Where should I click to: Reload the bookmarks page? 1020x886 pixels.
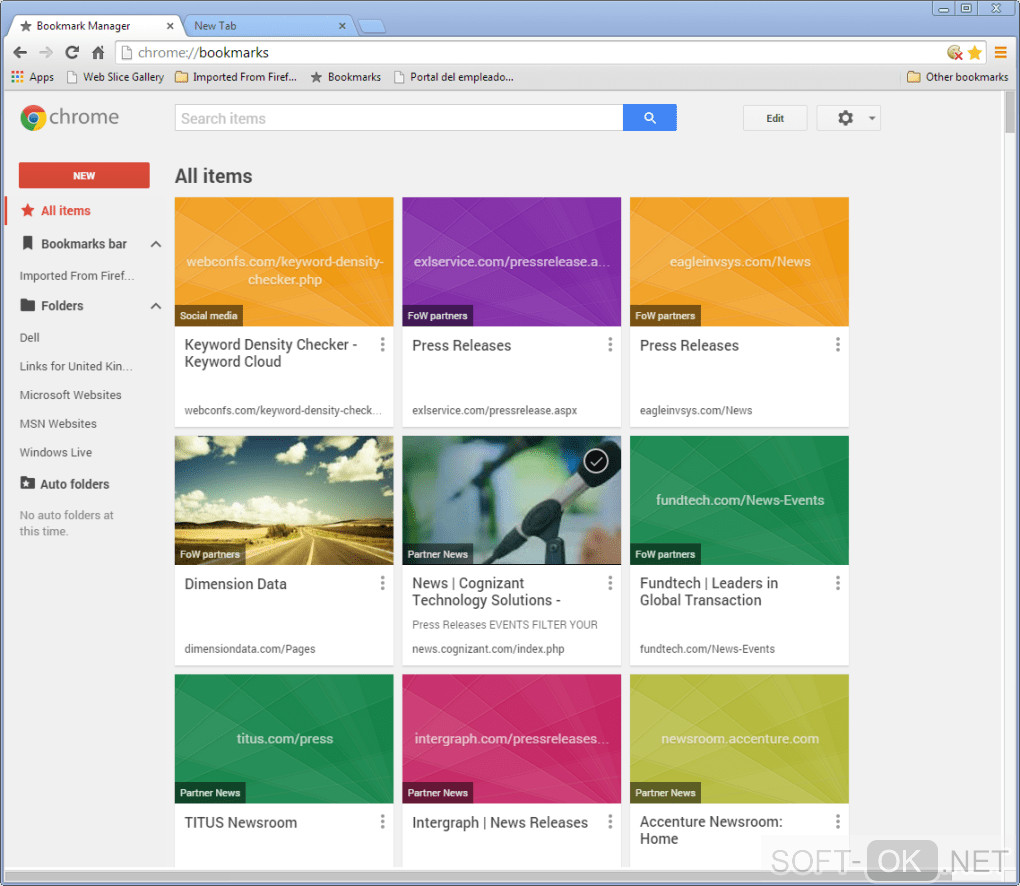coord(72,53)
